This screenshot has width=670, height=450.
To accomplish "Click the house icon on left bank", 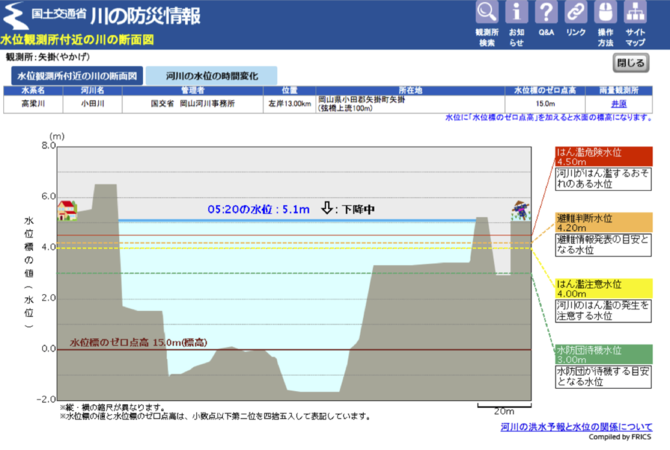I will pyautogui.click(x=67, y=210).
